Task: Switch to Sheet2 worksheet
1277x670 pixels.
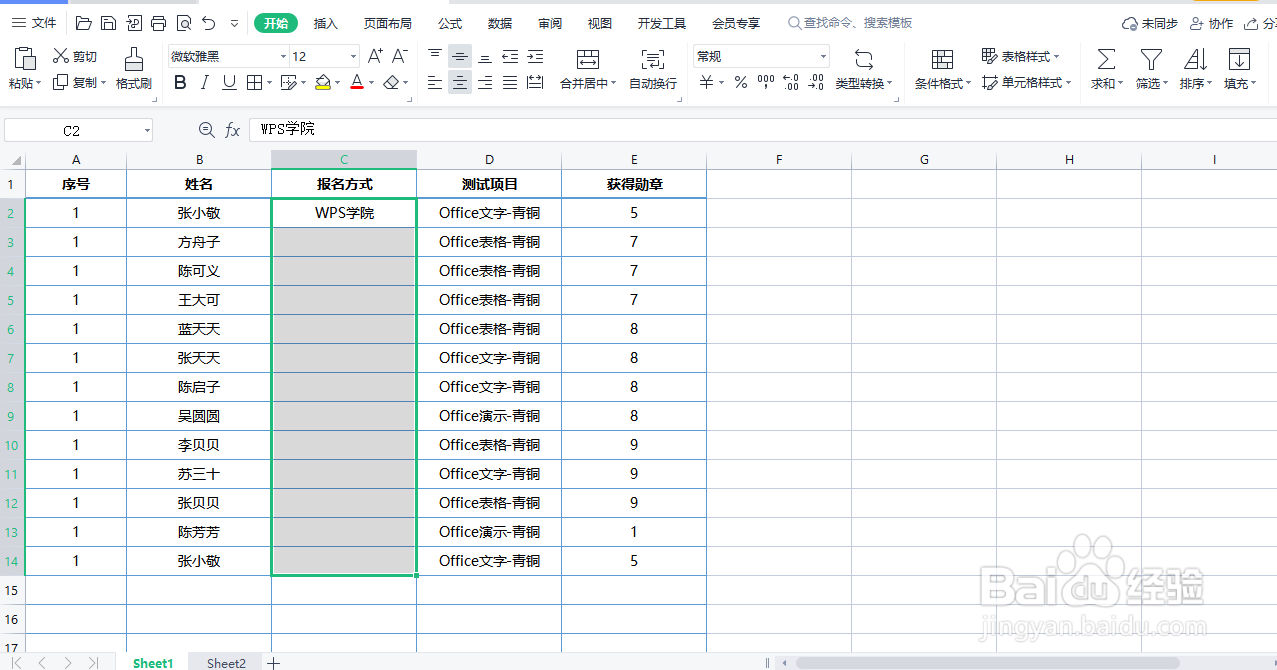Action: point(225,662)
